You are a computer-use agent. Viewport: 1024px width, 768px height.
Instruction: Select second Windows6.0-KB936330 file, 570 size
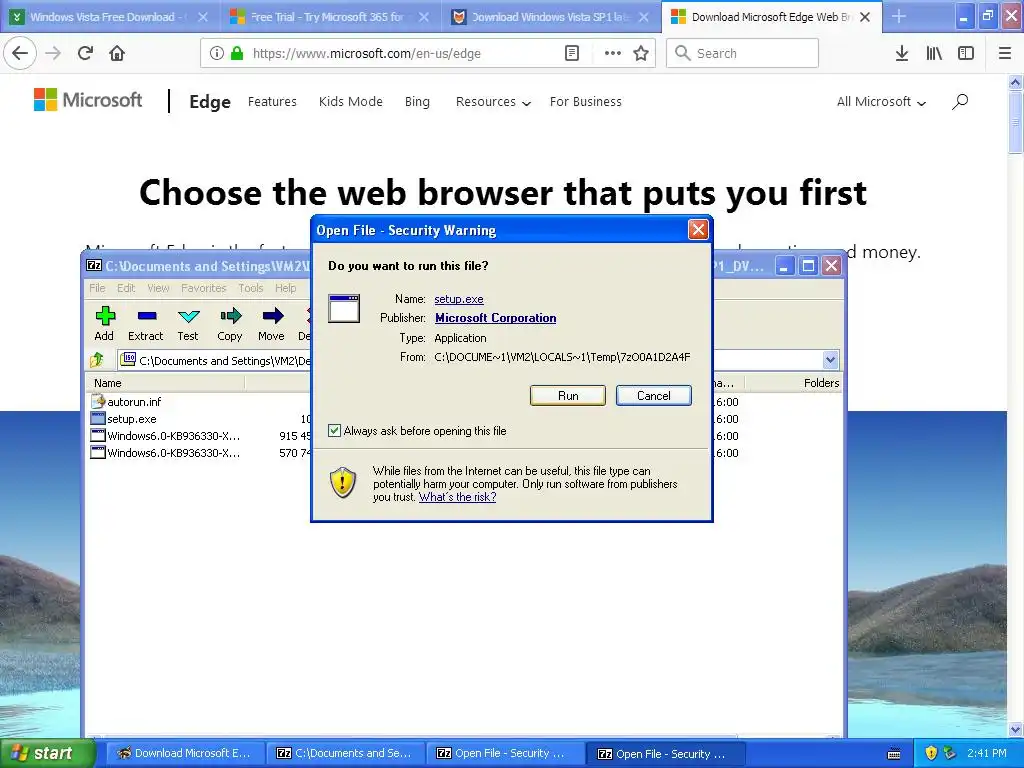(166, 453)
